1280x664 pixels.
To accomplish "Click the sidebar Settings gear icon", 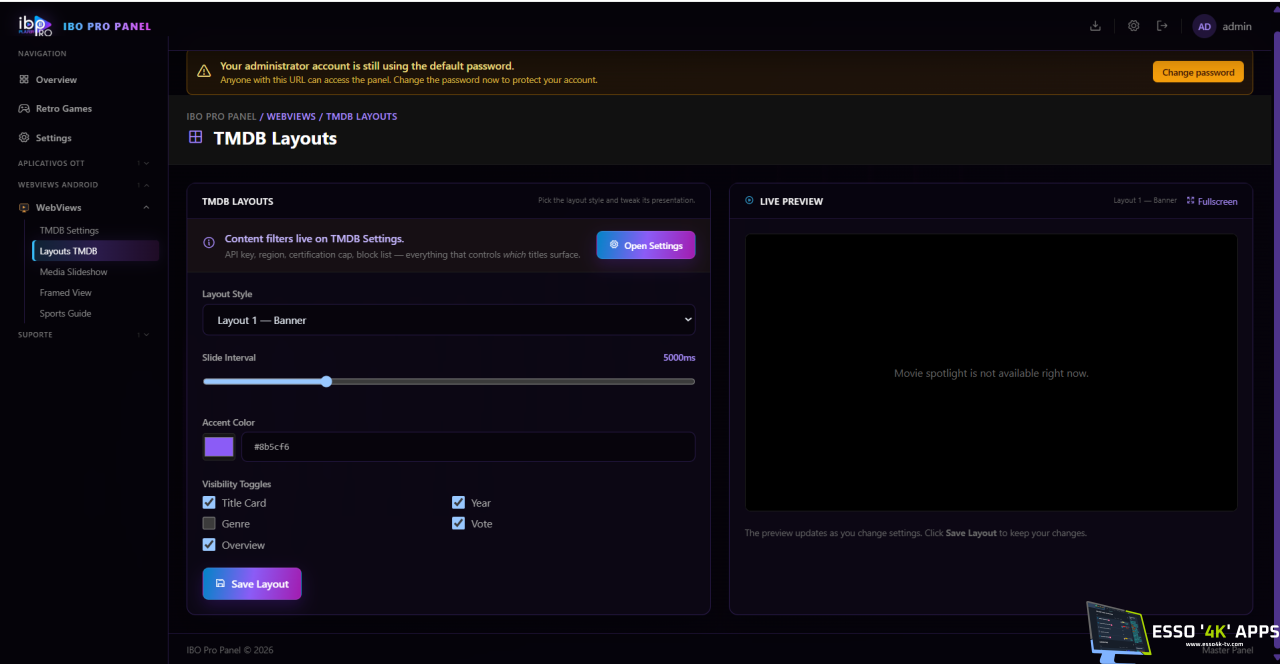I will click(24, 138).
